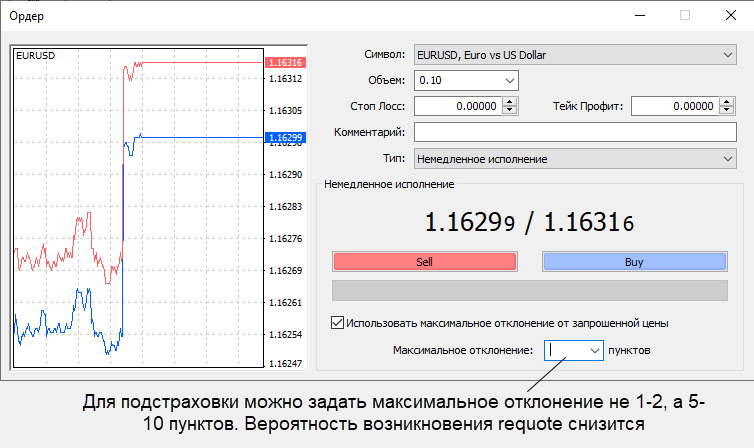
Task: Click the blue bid price label 1.16299
Action: (x=286, y=138)
